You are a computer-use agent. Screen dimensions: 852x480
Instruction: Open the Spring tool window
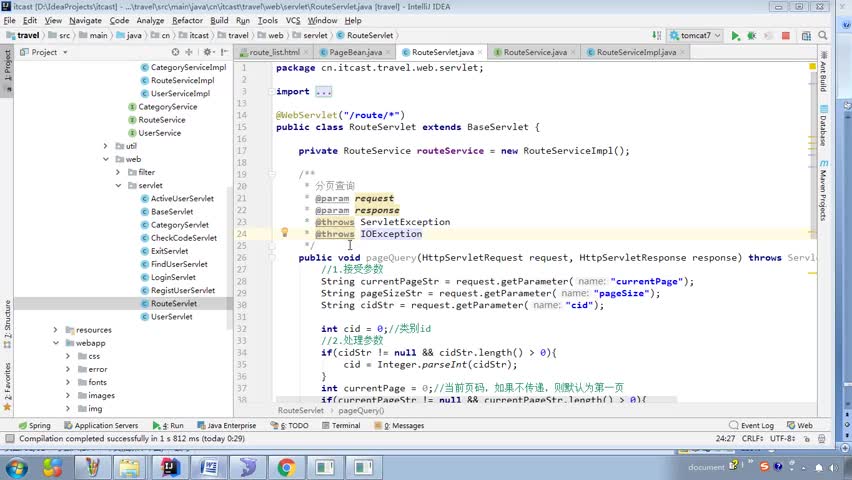click(x=34, y=425)
